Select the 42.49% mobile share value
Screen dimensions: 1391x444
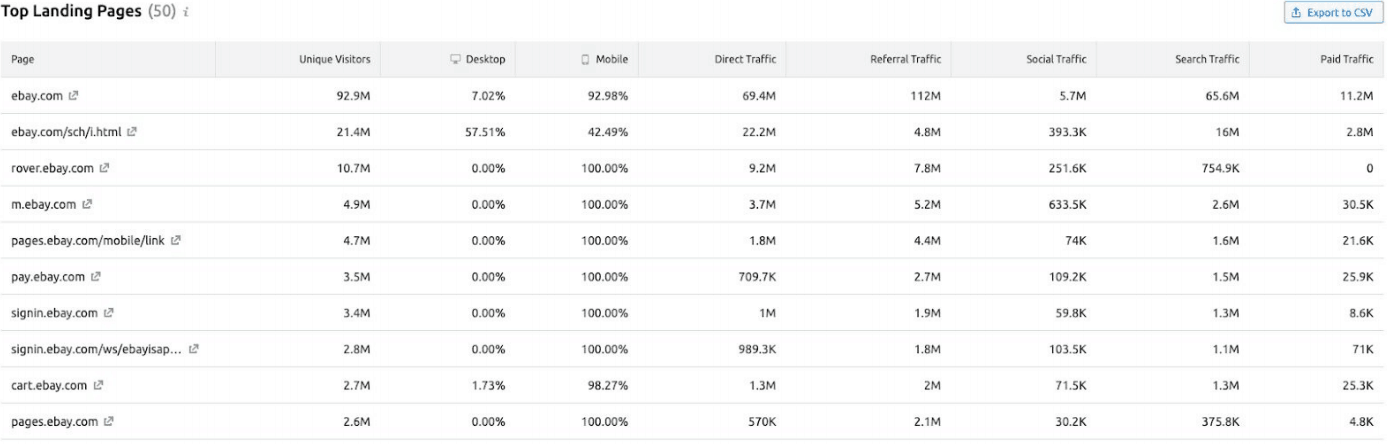click(608, 132)
